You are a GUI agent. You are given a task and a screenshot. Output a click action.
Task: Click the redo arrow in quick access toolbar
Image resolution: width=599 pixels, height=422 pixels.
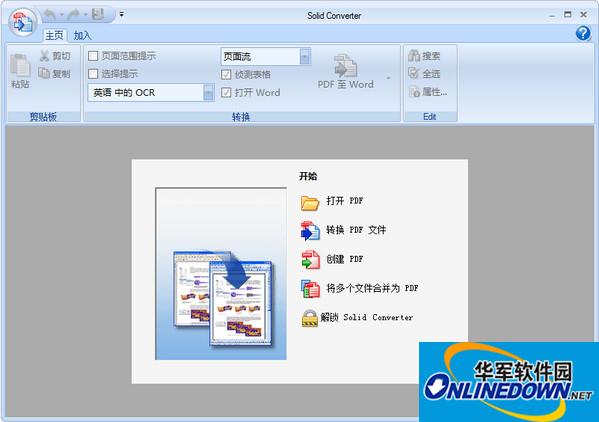coord(73,15)
